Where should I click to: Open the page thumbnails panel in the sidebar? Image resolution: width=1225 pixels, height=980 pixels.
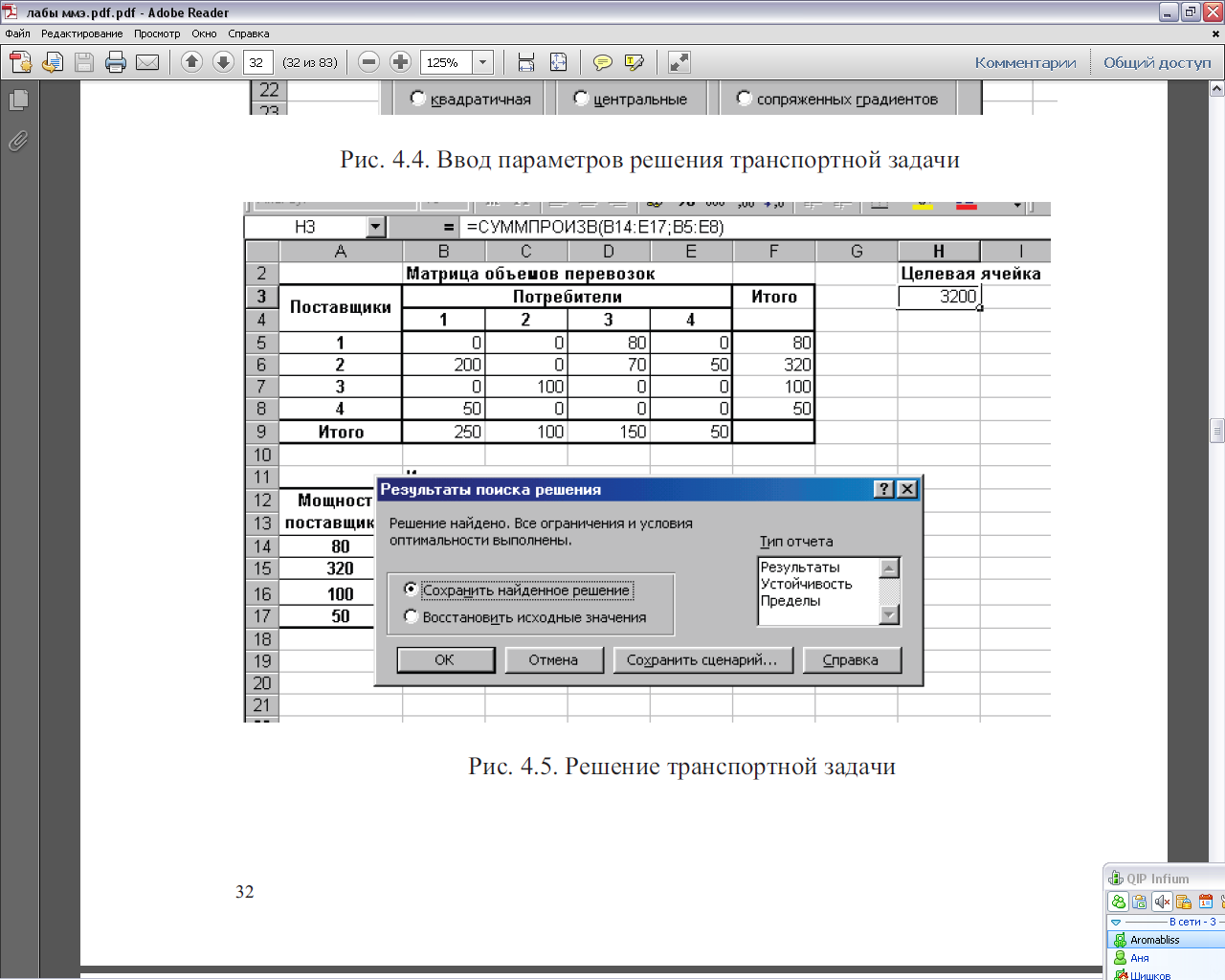point(18,100)
